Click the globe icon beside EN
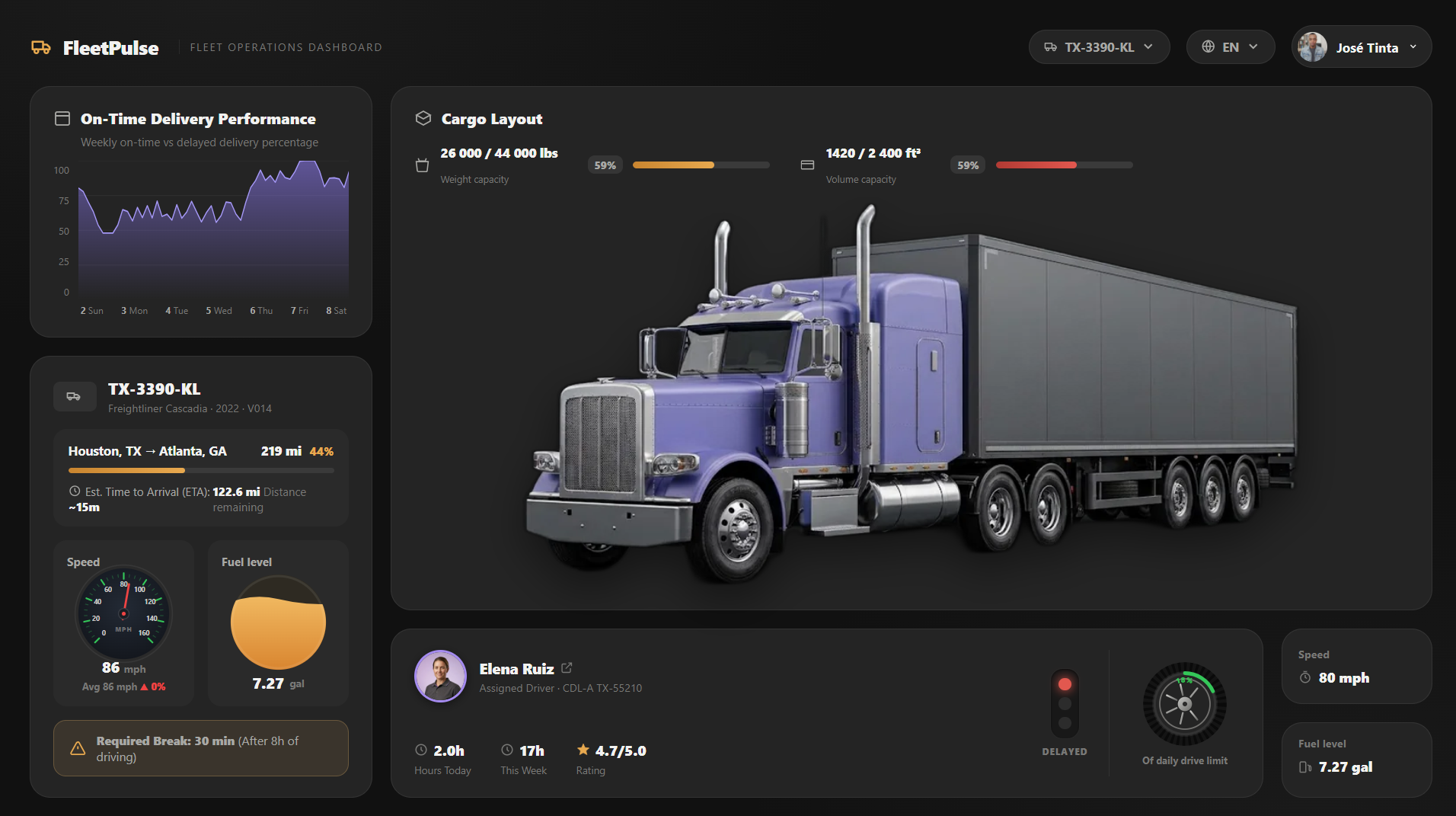The image size is (1456, 816). coord(1208,47)
